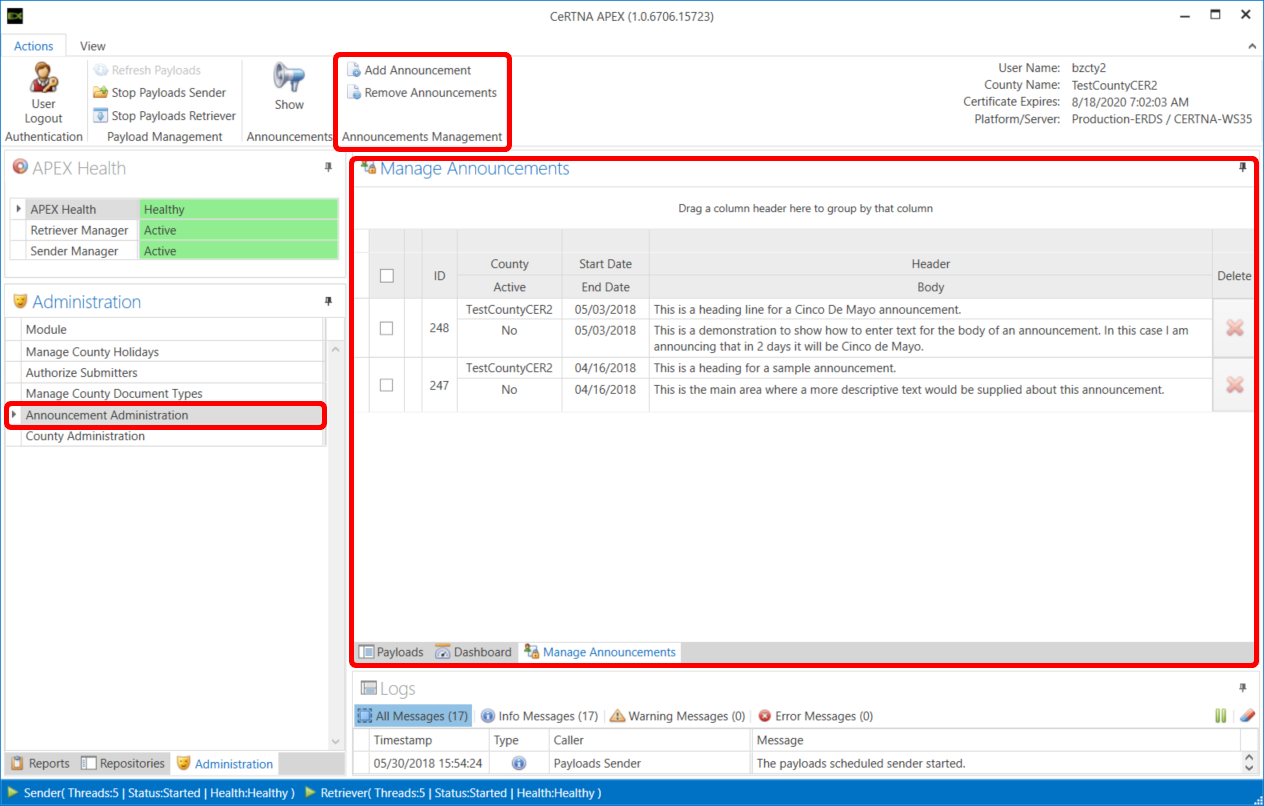Expand the APEX Health row arrow
The height and width of the screenshot is (806, 1264).
[x=18, y=209]
